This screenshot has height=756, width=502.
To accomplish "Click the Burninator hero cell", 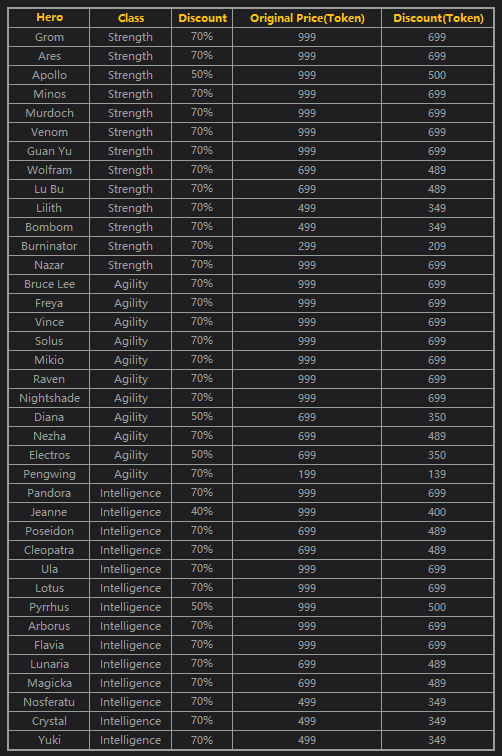I will point(49,246).
